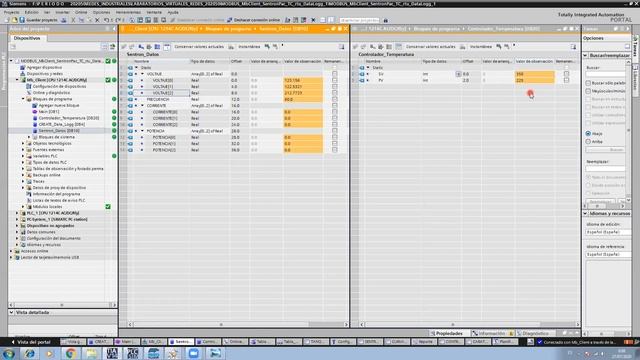Enable Buscar sólo palabras completas checkbox
The width and height of the screenshot is (640, 360).
(x=588, y=83)
